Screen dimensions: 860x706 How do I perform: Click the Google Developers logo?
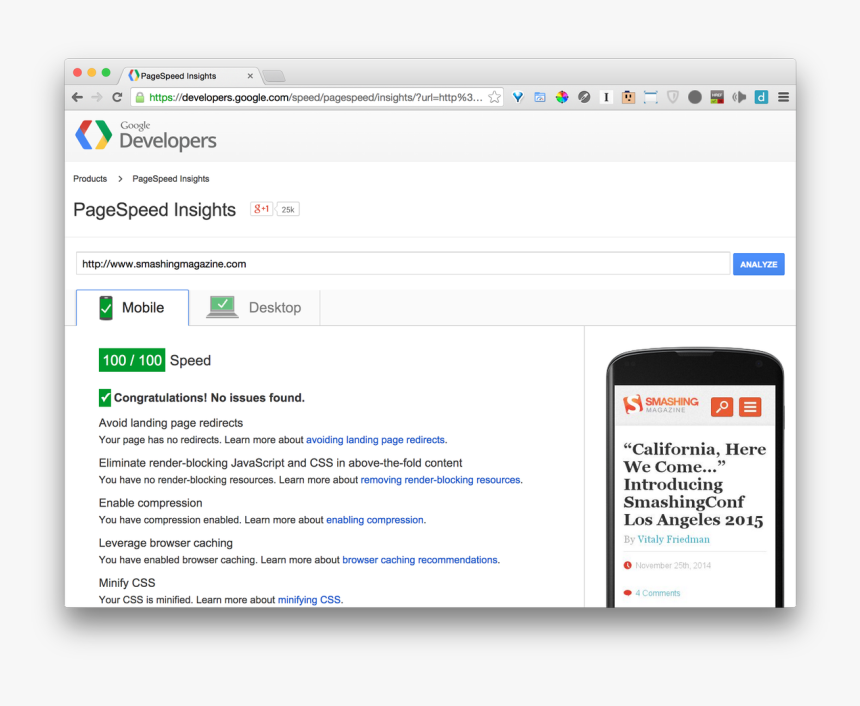146,135
